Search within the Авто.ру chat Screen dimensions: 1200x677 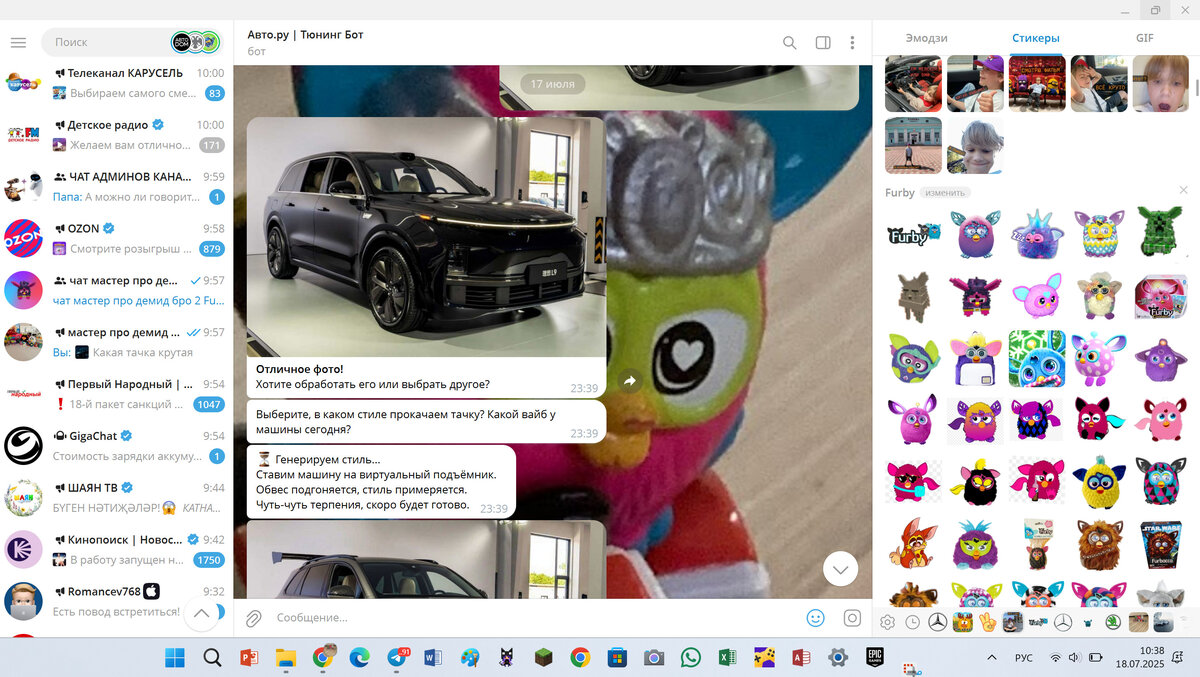pyautogui.click(x=790, y=43)
